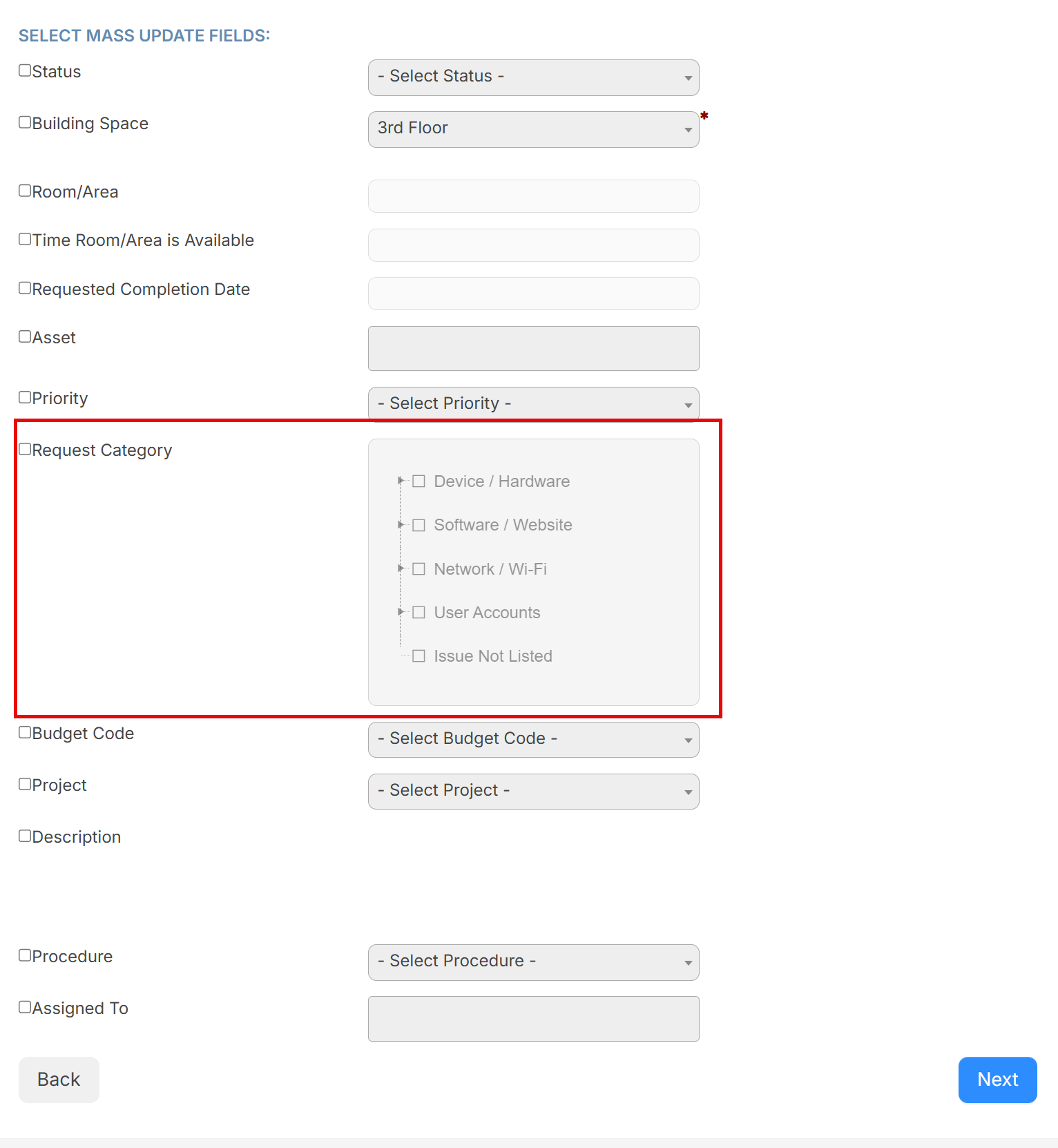Click the Issue Not Listed label
Viewport: 1058px width, 1148px height.
coord(493,656)
